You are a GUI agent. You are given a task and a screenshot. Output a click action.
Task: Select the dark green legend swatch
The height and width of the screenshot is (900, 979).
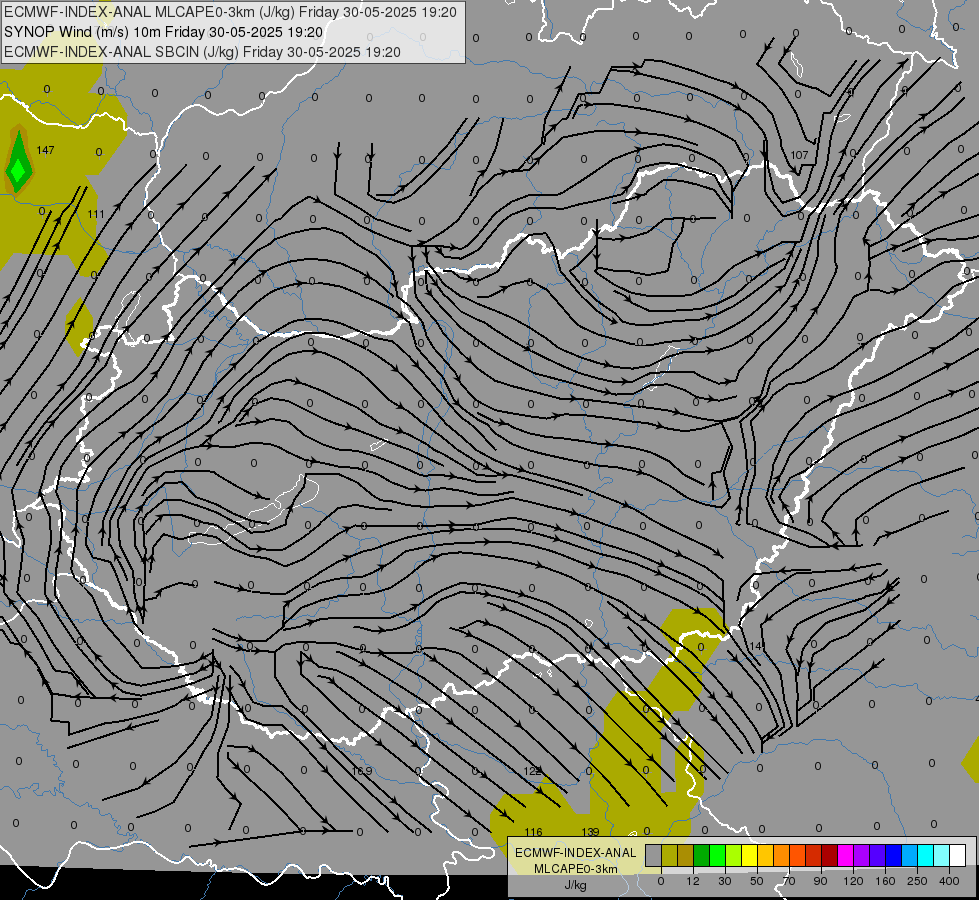[702, 855]
